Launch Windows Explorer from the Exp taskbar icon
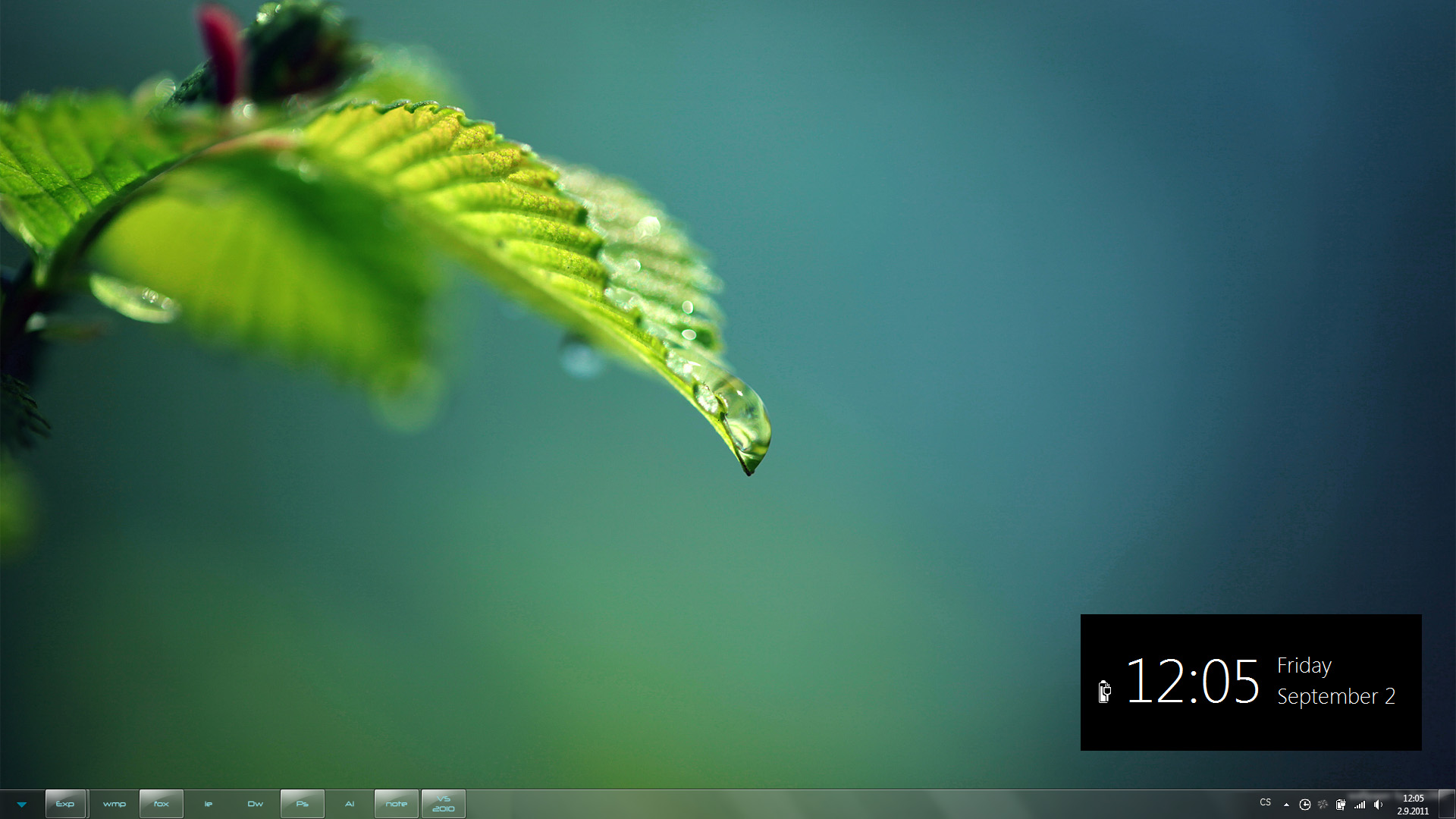 [x=66, y=804]
